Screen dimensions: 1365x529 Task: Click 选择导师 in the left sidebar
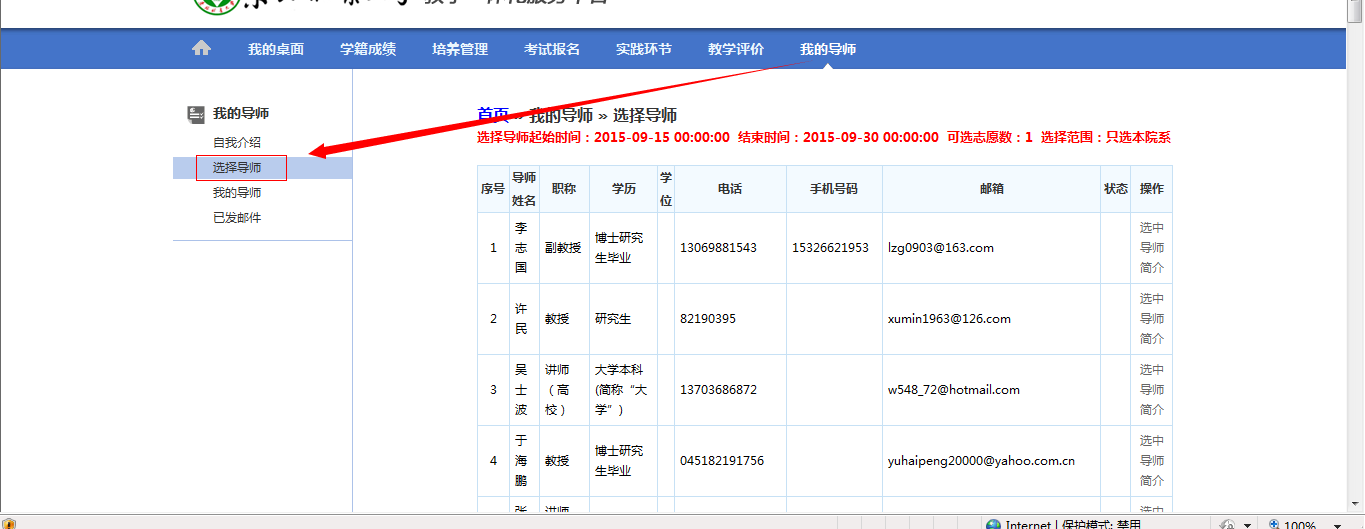pos(237,168)
